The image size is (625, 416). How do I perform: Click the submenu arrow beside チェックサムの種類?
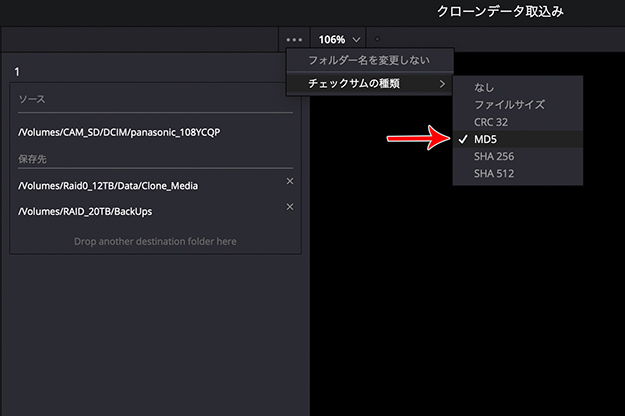click(x=442, y=84)
